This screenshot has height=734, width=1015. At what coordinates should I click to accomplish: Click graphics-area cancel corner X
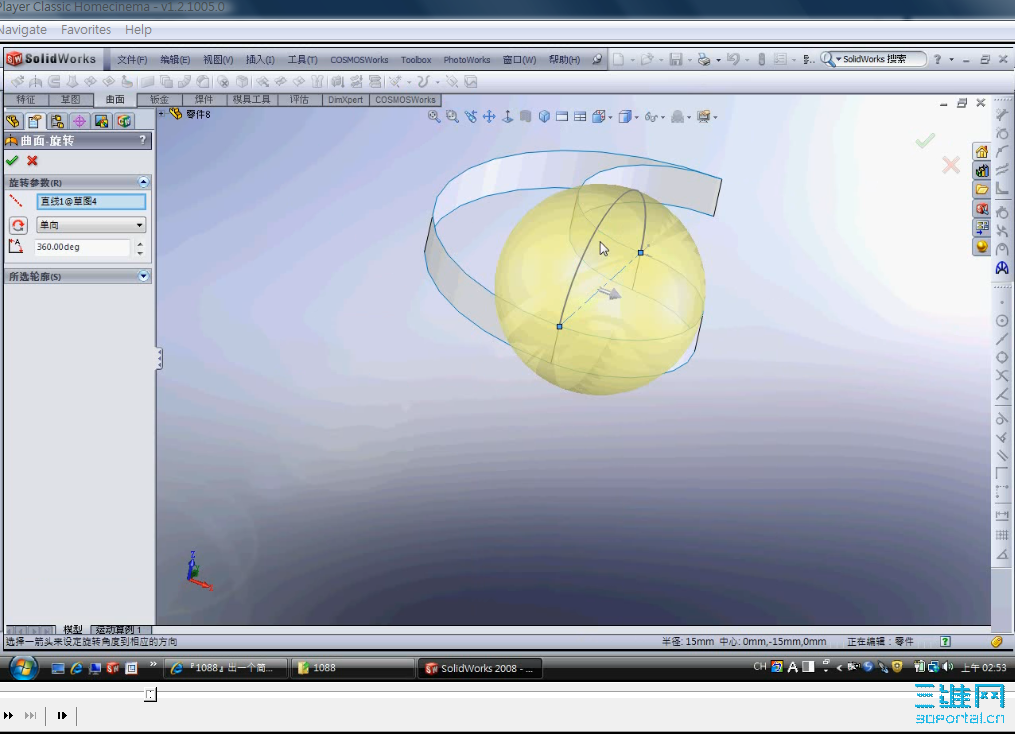point(951,165)
